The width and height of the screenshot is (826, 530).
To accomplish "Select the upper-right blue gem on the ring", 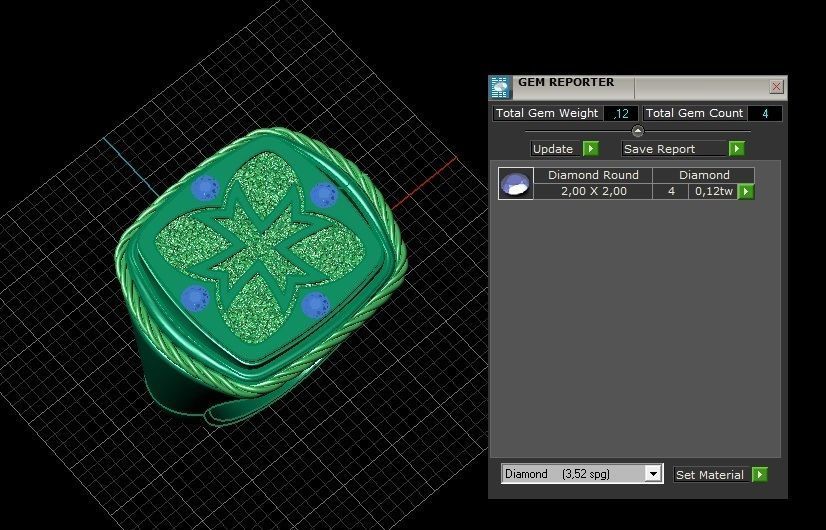I will 323,195.
